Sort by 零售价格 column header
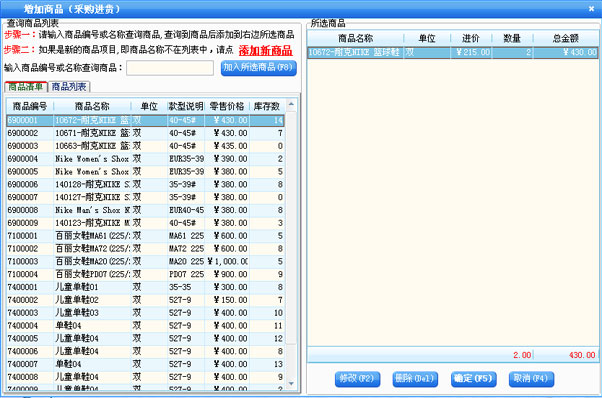 pos(227,106)
